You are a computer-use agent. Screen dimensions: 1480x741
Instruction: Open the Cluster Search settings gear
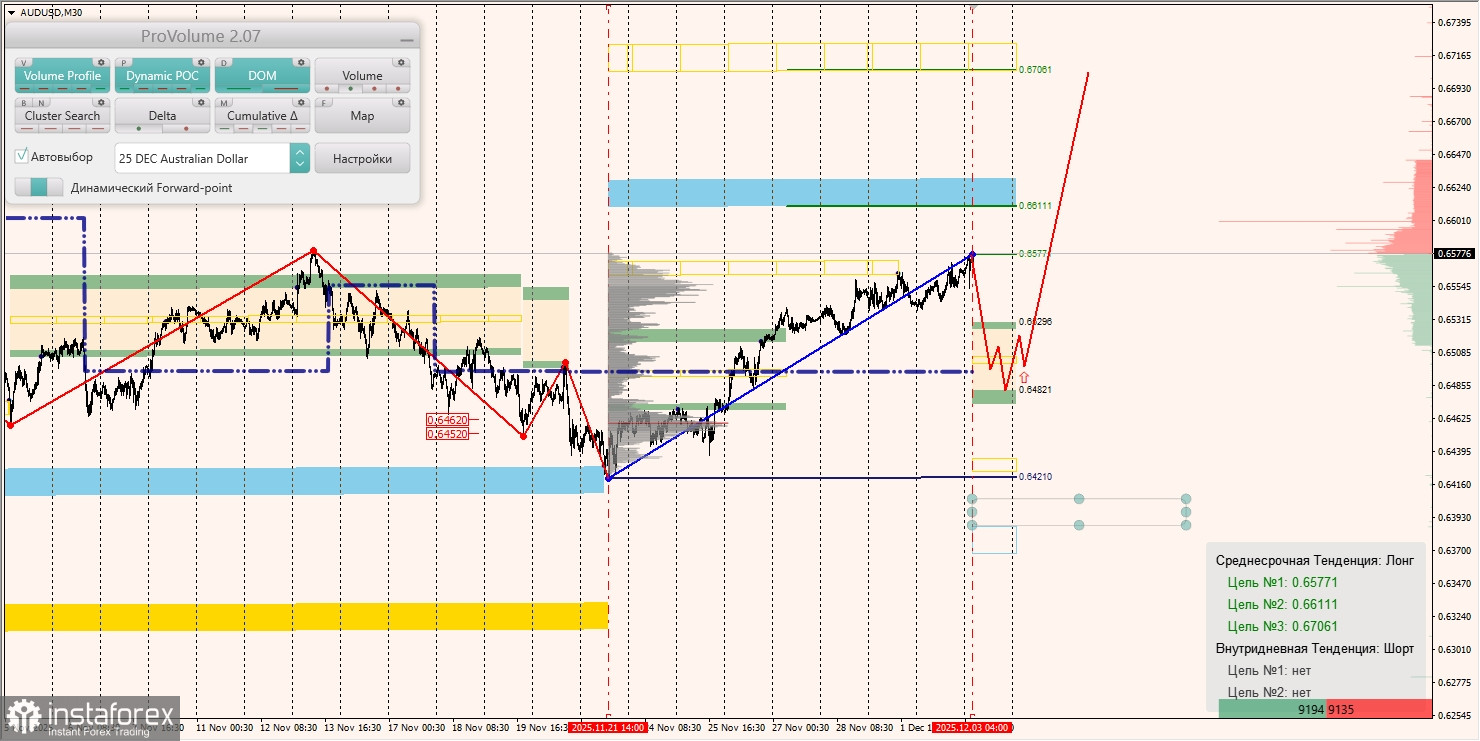(101, 102)
